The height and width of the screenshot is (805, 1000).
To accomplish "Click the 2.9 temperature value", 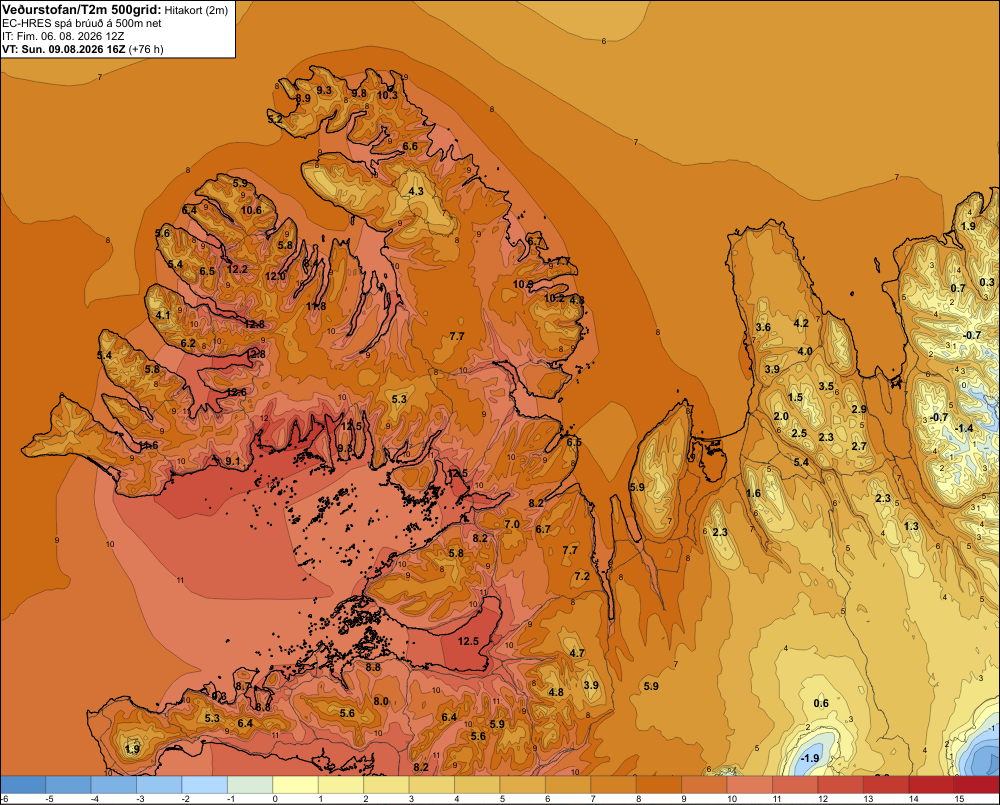I will [x=859, y=410].
